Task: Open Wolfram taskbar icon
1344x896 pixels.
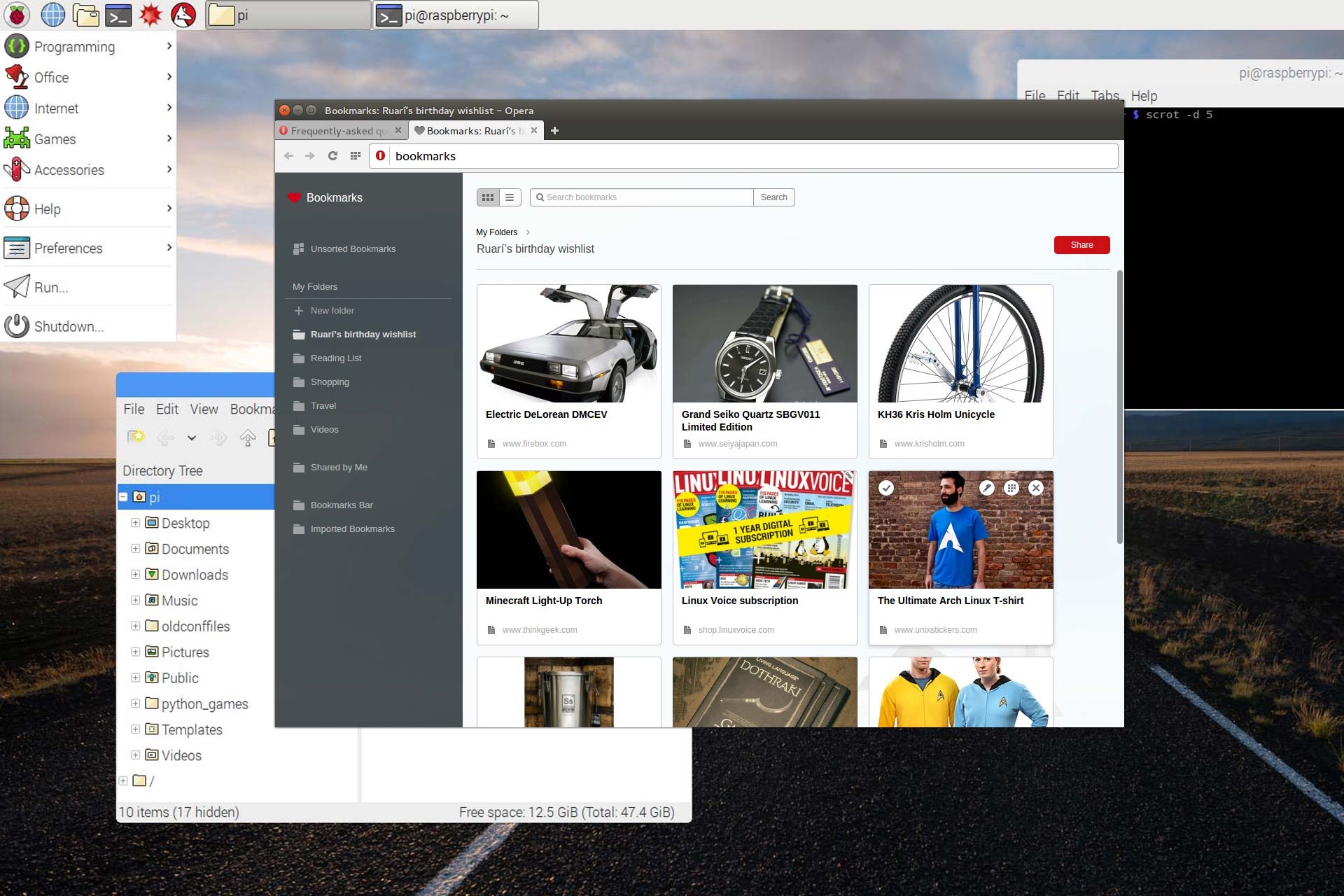Action: click(183, 15)
